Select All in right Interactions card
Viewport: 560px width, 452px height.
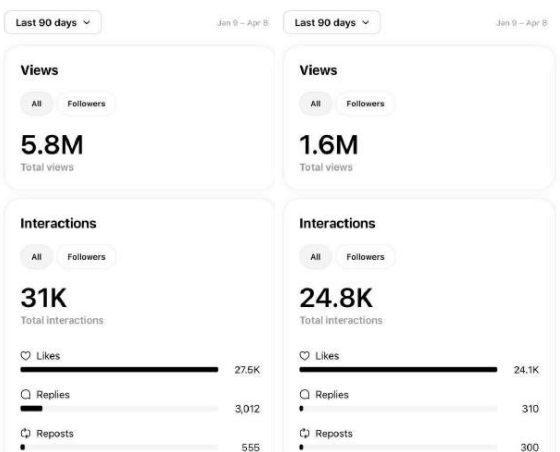coord(315,257)
